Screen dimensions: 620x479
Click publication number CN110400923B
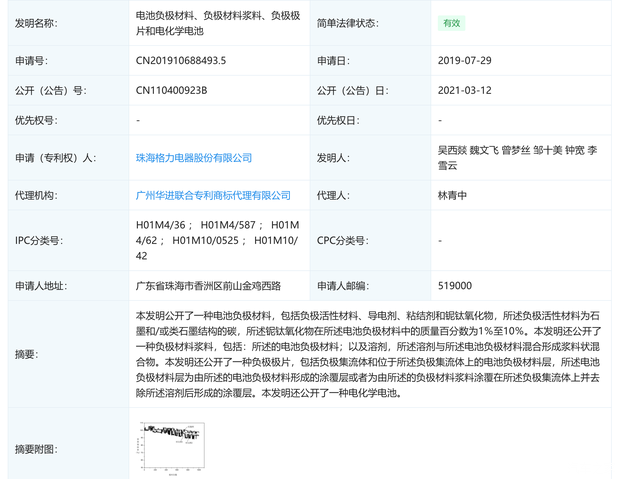click(x=171, y=91)
